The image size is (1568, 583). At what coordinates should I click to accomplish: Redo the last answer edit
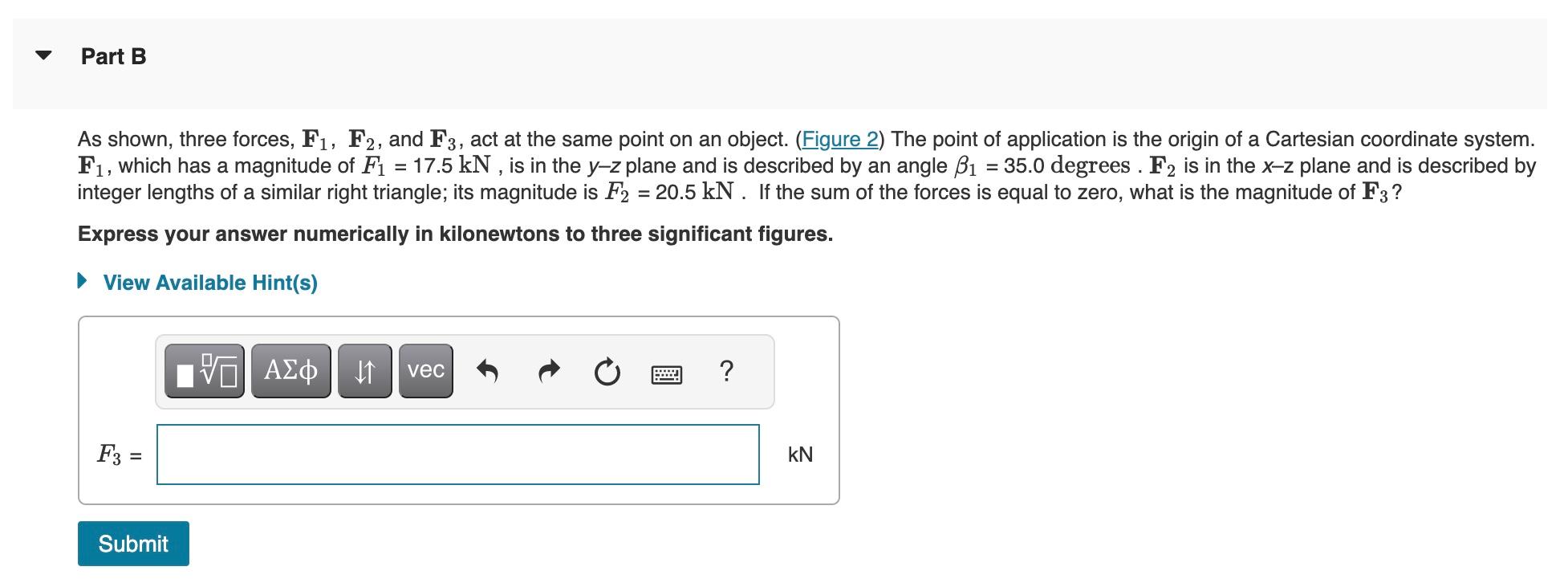point(549,372)
